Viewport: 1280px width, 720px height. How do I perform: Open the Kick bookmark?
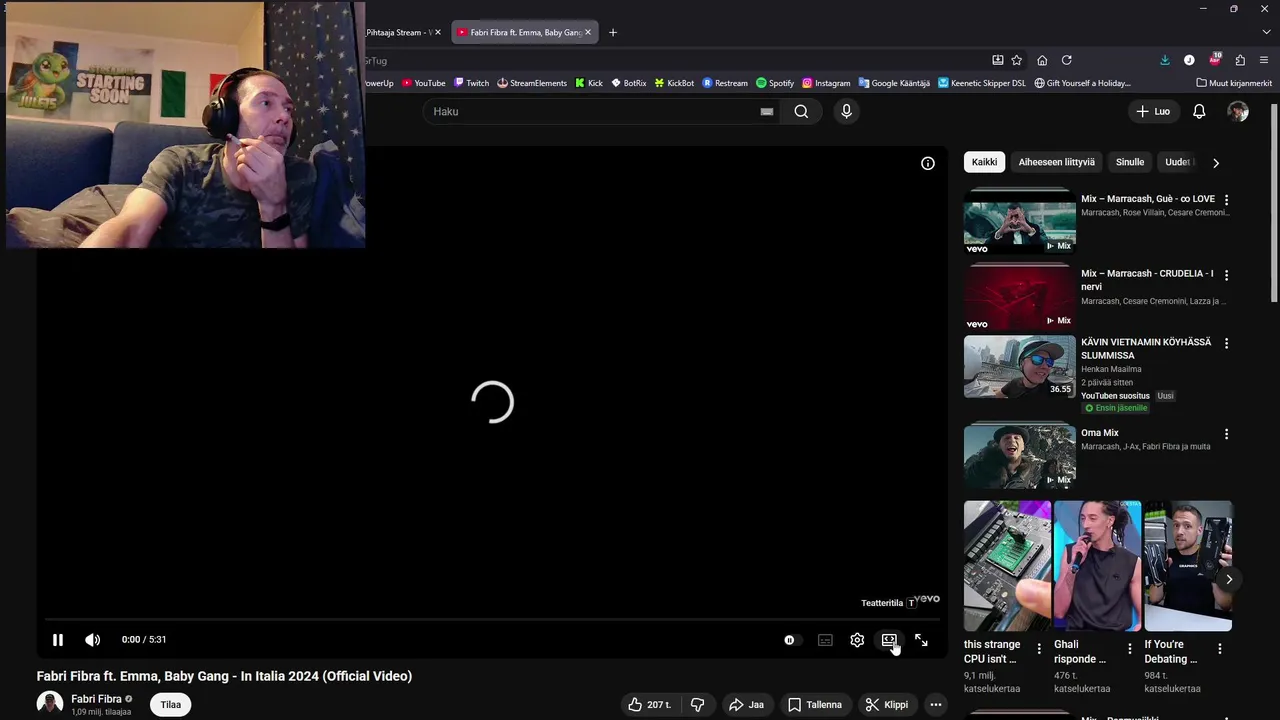click(589, 83)
